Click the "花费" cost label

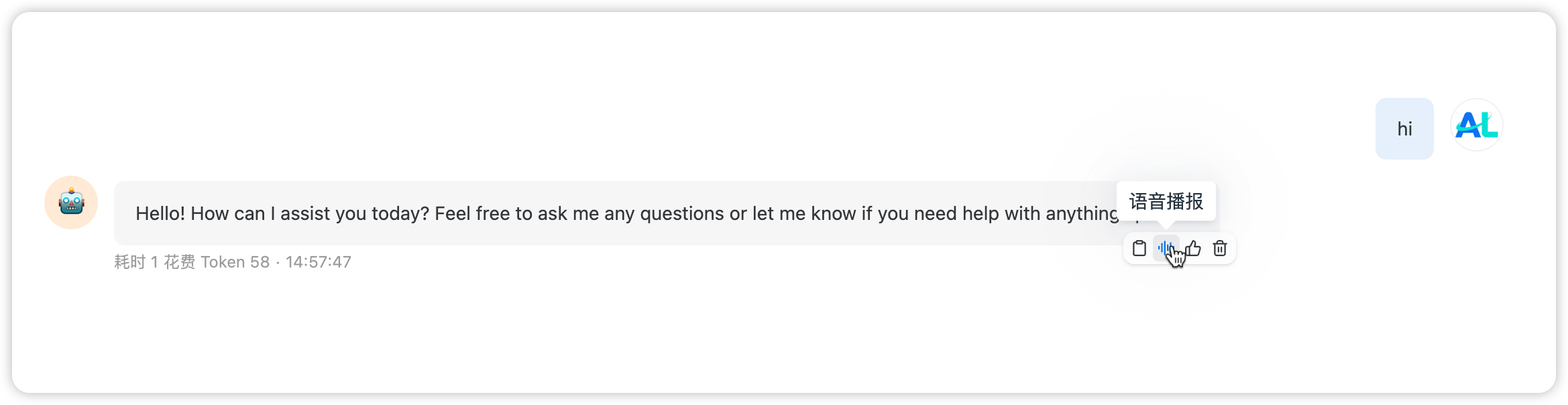tap(179, 262)
